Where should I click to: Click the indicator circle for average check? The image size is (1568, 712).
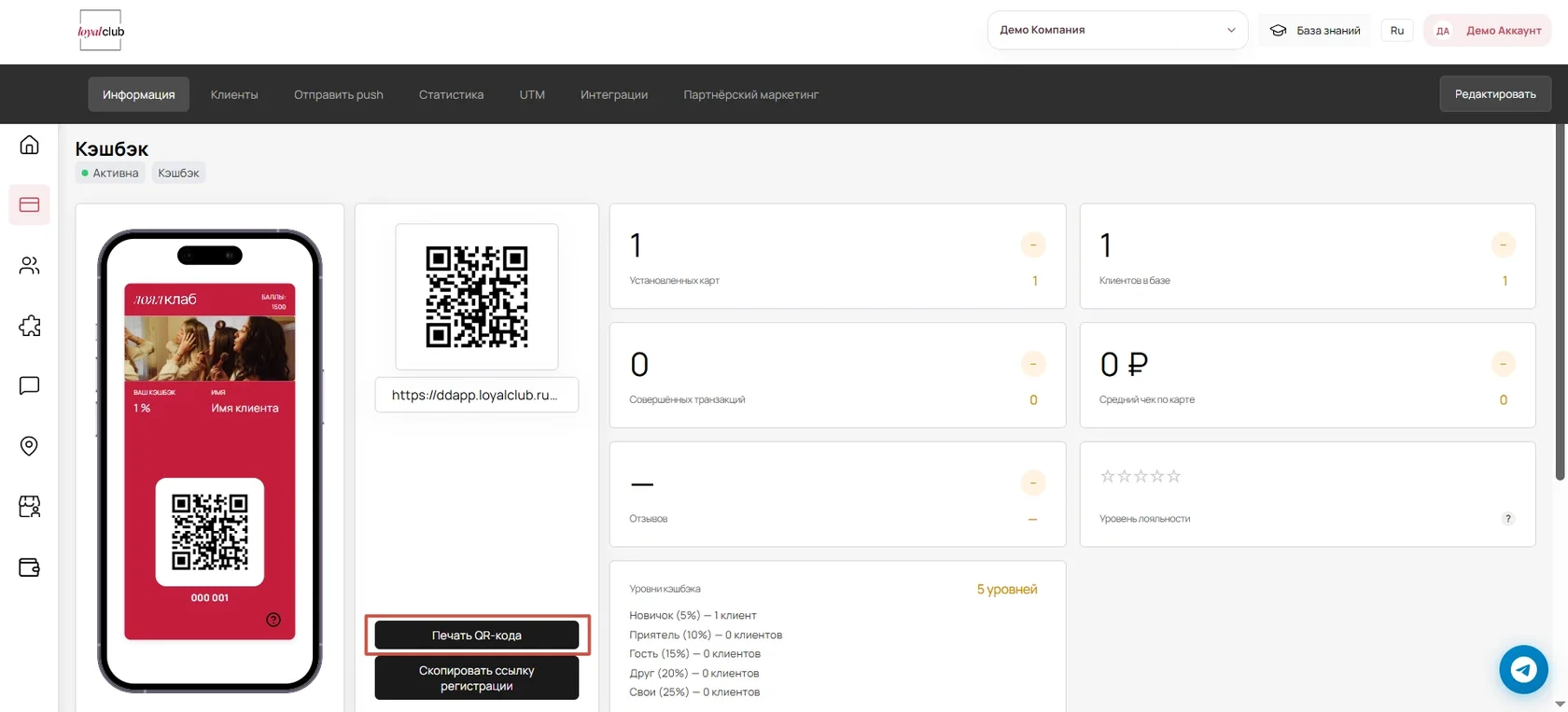click(x=1504, y=364)
